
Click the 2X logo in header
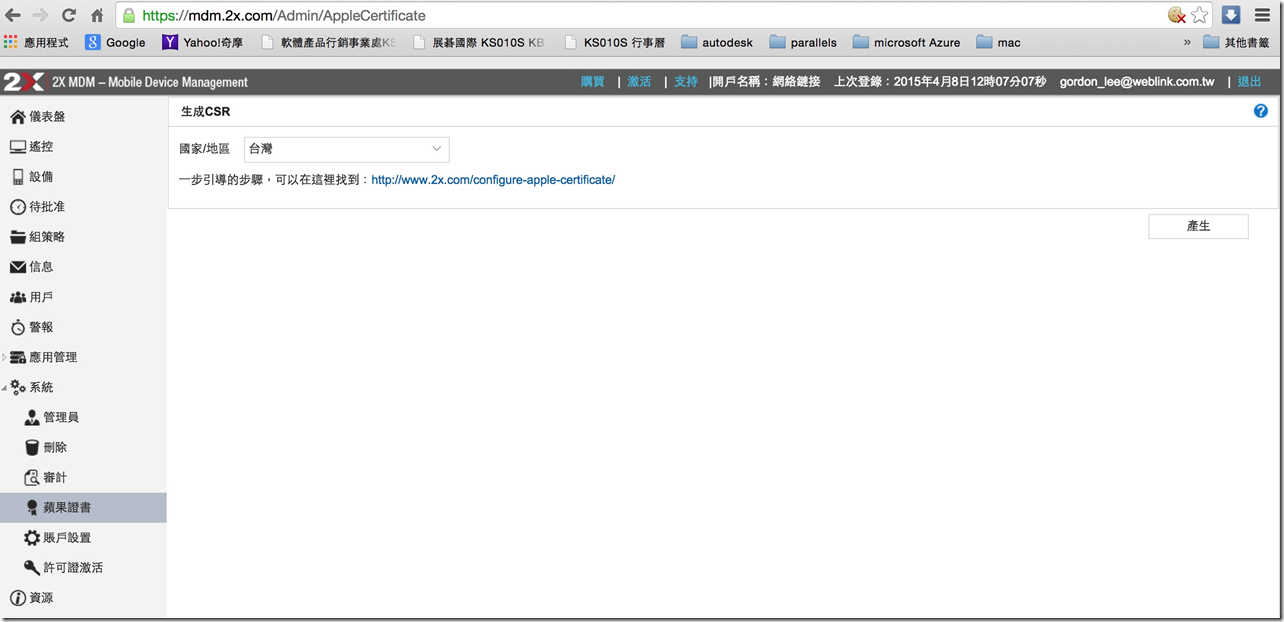click(x=23, y=82)
